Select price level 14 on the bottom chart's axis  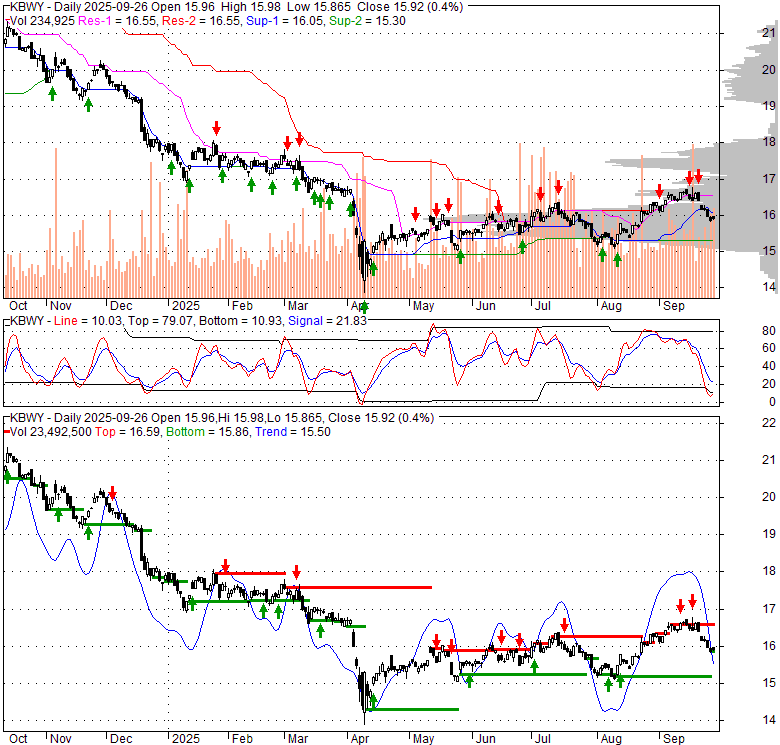click(769, 720)
